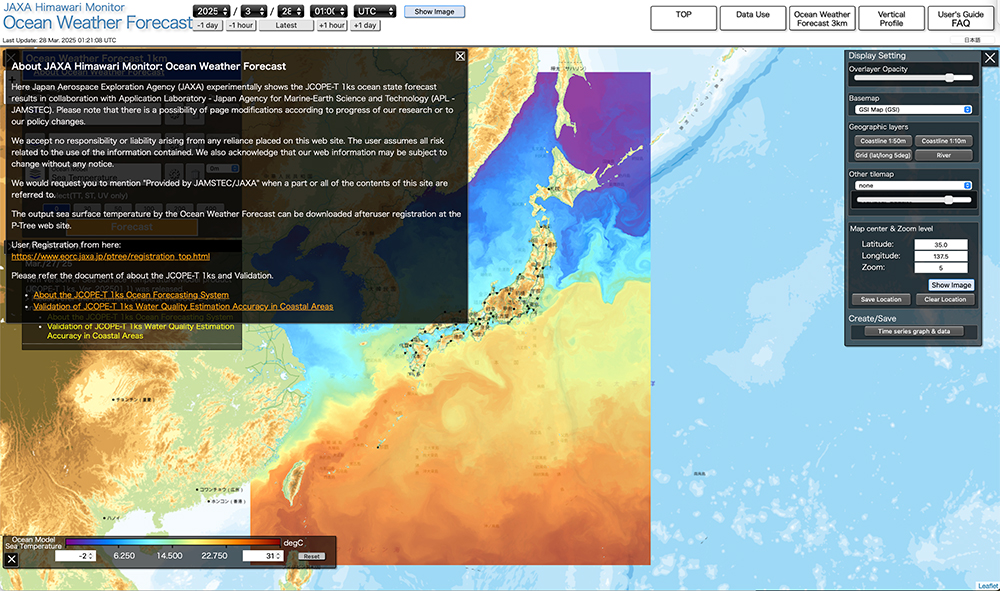The height and width of the screenshot is (591, 1000).
Task: Click the Last Update timestamp text
Action: click(x=59, y=40)
